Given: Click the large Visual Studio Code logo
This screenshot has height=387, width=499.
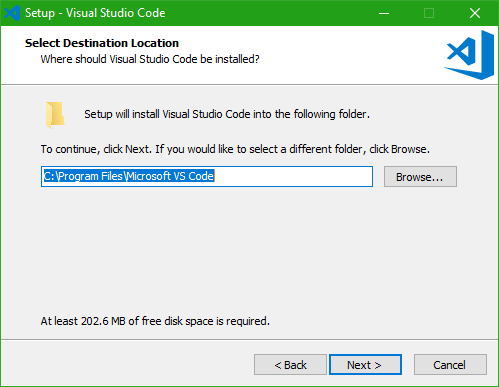Looking at the screenshot, I should click(x=469, y=55).
